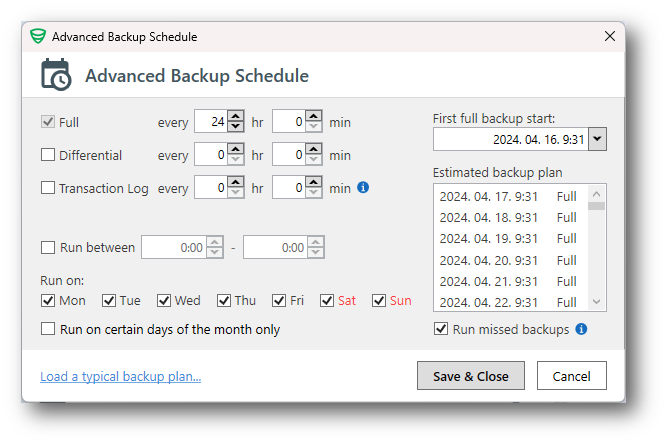The width and height of the screenshot is (668, 445).
Task: Click the Cancel button
Action: pos(571,376)
